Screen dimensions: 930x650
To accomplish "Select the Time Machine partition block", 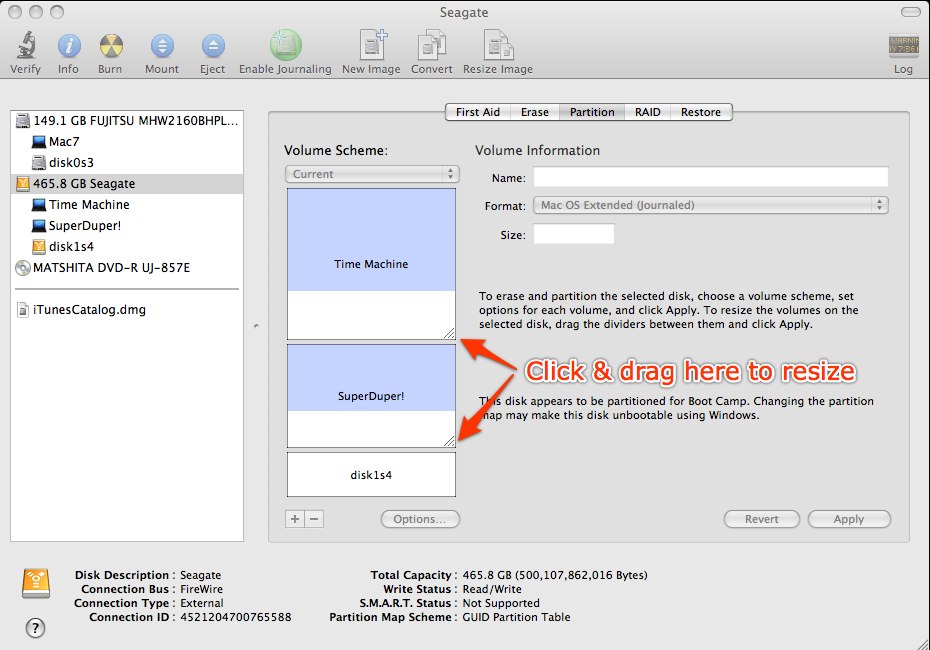I will pyautogui.click(x=371, y=264).
